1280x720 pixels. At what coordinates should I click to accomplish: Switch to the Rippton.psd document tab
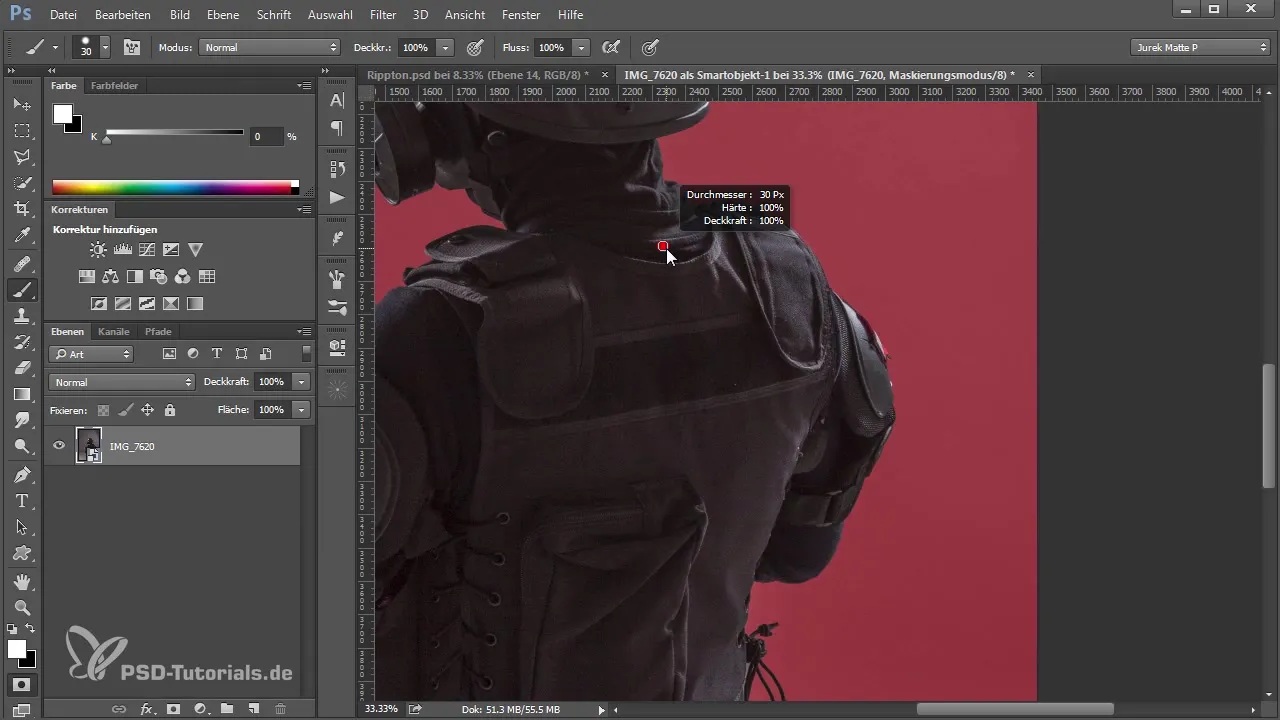(477, 75)
